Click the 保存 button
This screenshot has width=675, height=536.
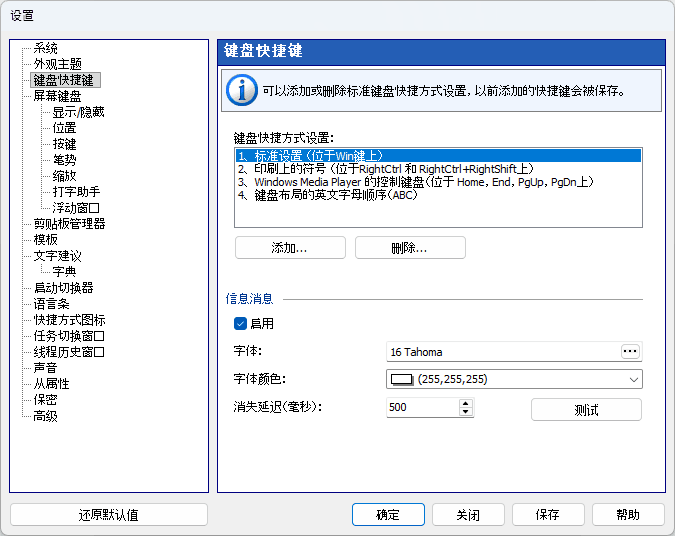[548, 515]
